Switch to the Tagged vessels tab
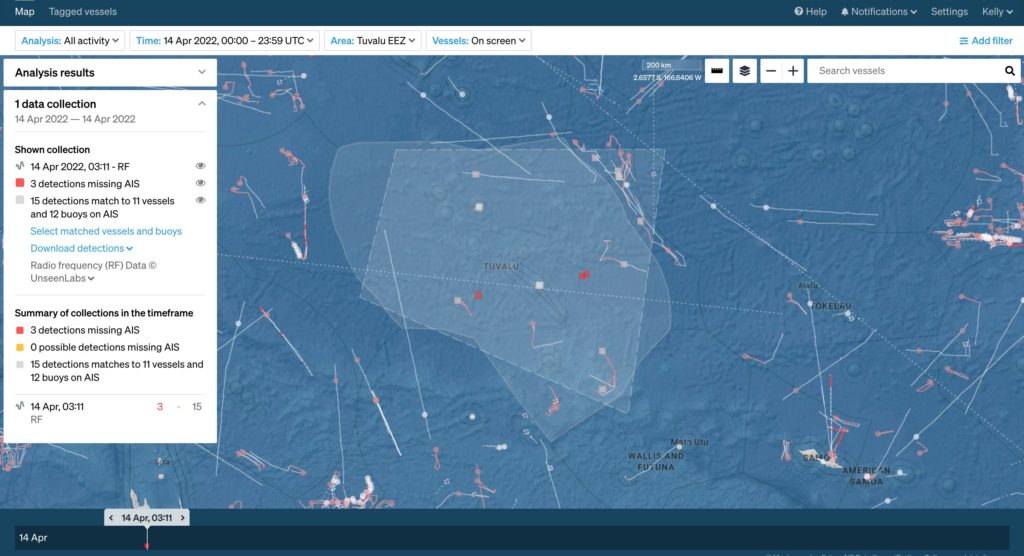This screenshot has width=1024, height=556. click(83, 12)
